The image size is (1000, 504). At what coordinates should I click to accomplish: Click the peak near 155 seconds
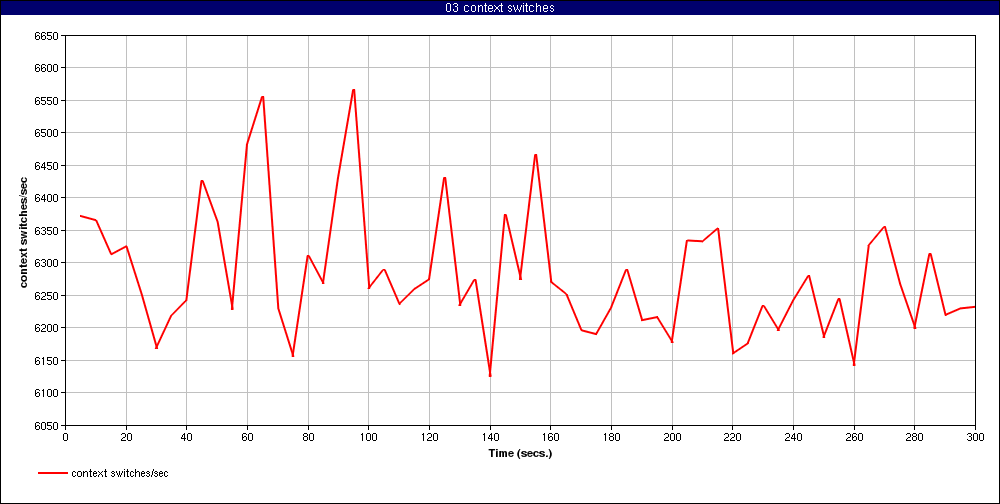[x=536, y=155]
